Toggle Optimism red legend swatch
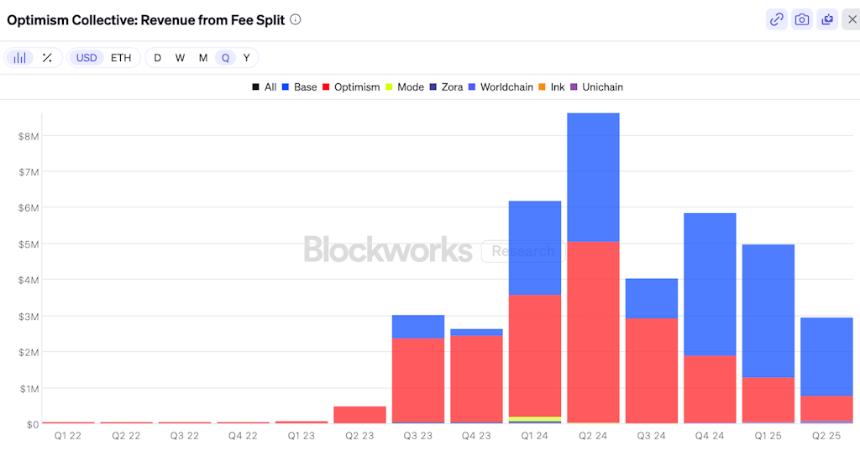Screen dimensions: 860x456 pyautogui.click(x=326, y=87)
